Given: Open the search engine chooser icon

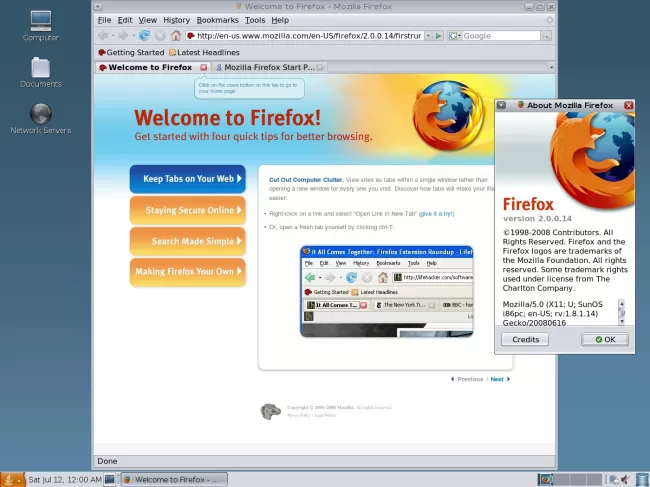Looking at the screenshot, I should point(454,36).
